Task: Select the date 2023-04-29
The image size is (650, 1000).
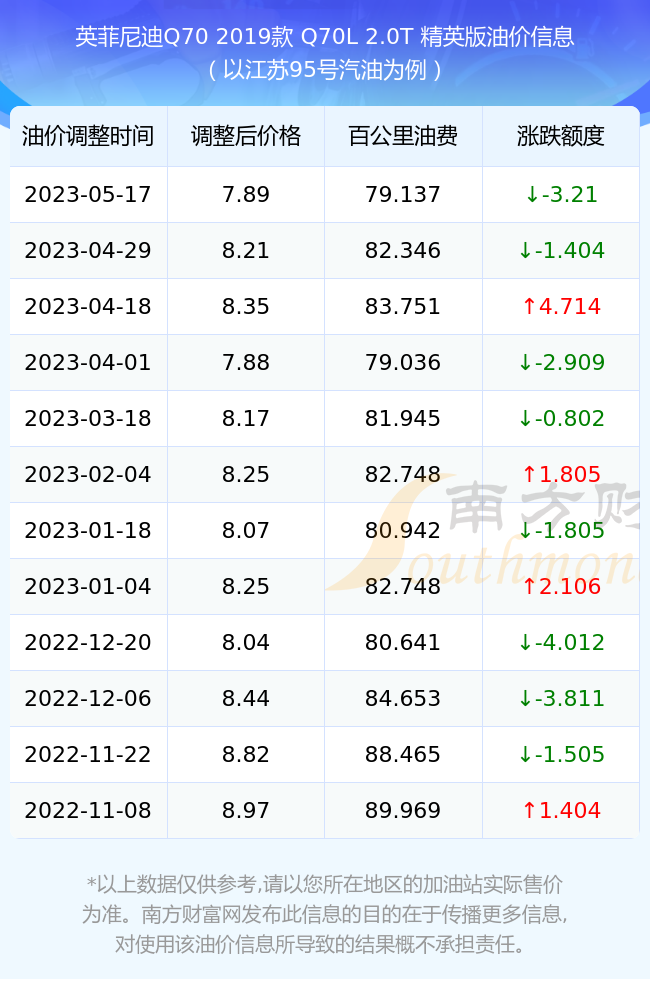Action: (88, 251)
